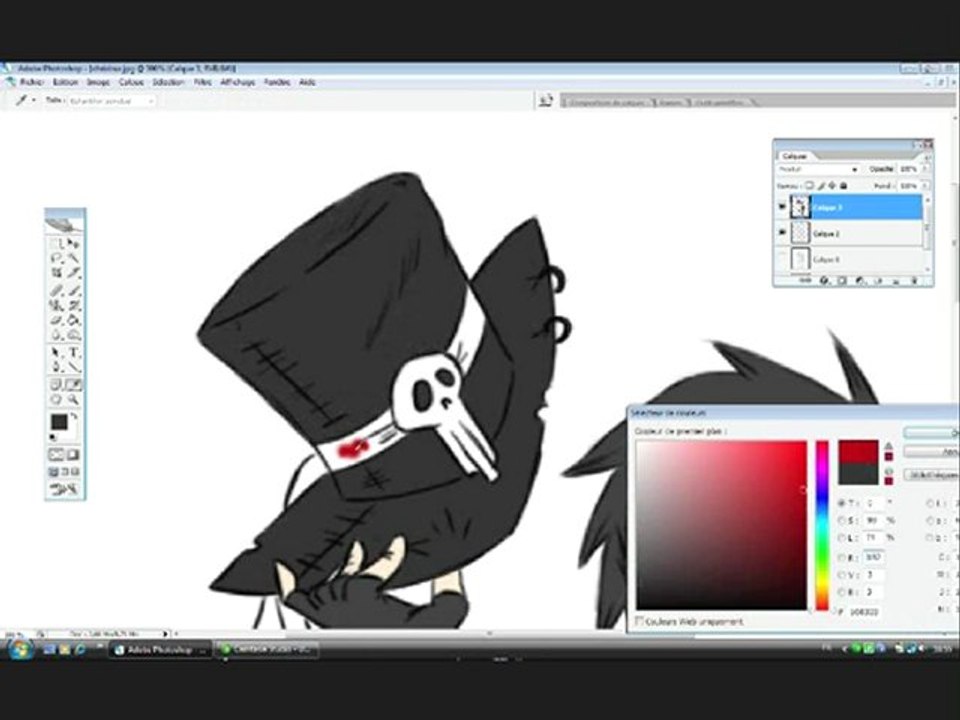Open Adobe Photoshop taskbar button
This screenshot has height=720, width=960.
pos(161,650)
